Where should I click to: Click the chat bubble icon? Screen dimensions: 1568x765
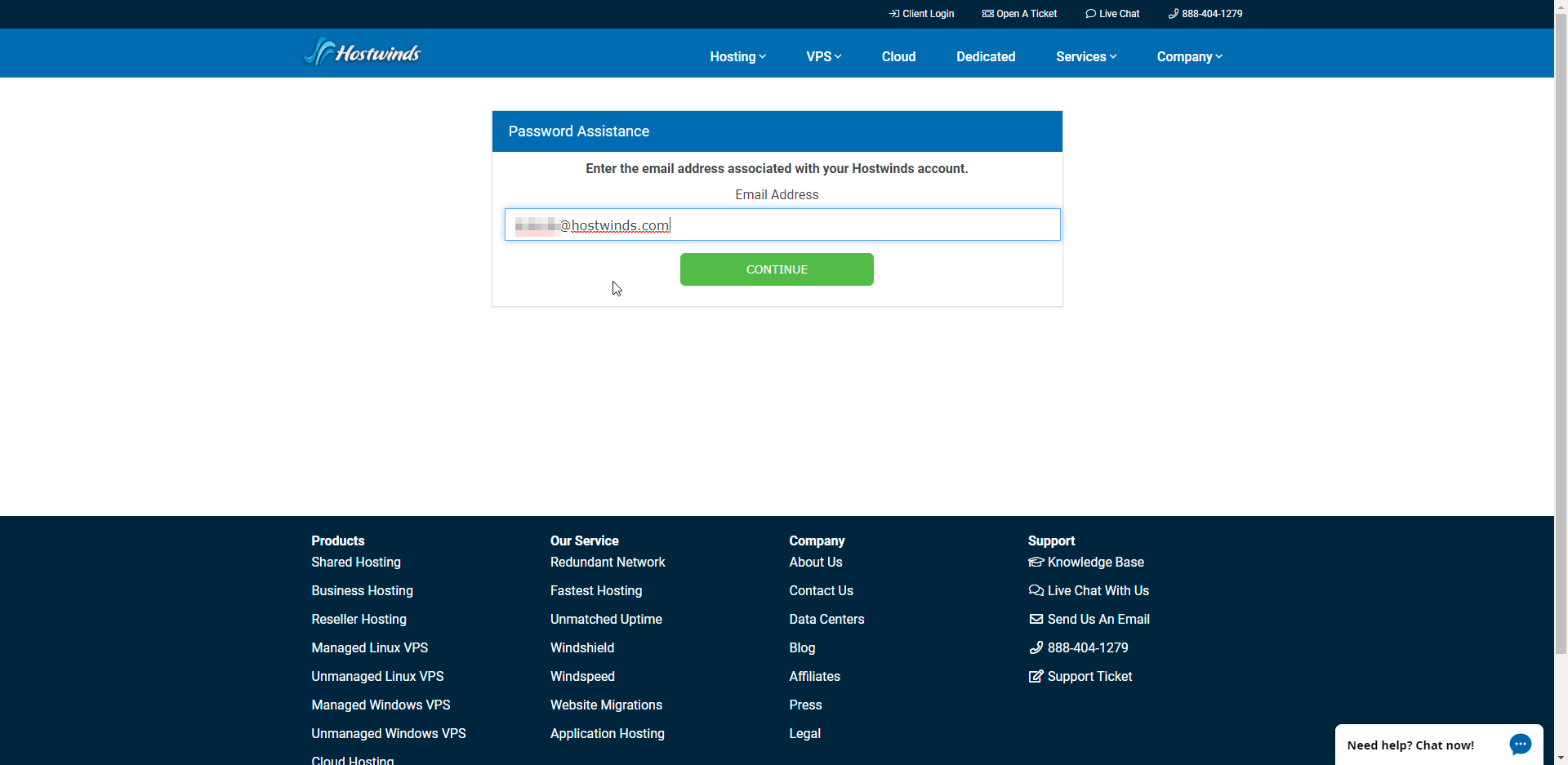(1520, 745)
